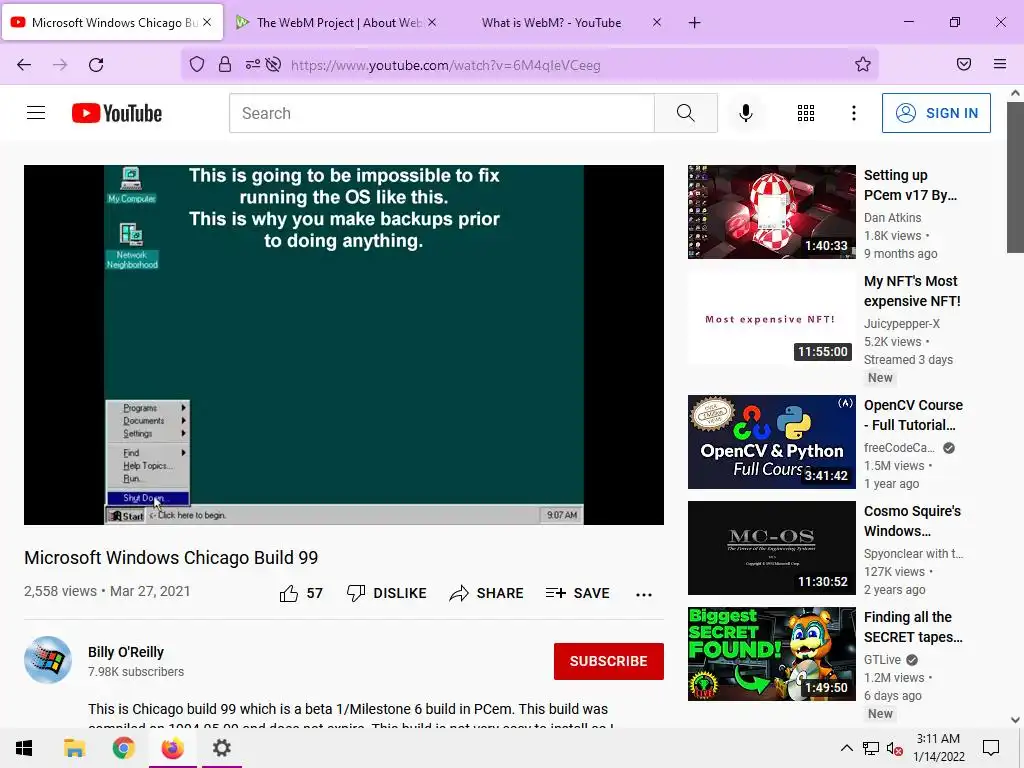Open OpenCV & Python course thumbnail

coord(771,441)
